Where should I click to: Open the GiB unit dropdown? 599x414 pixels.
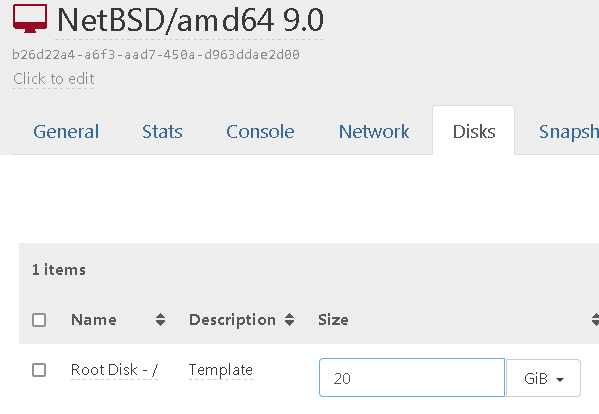543,378
